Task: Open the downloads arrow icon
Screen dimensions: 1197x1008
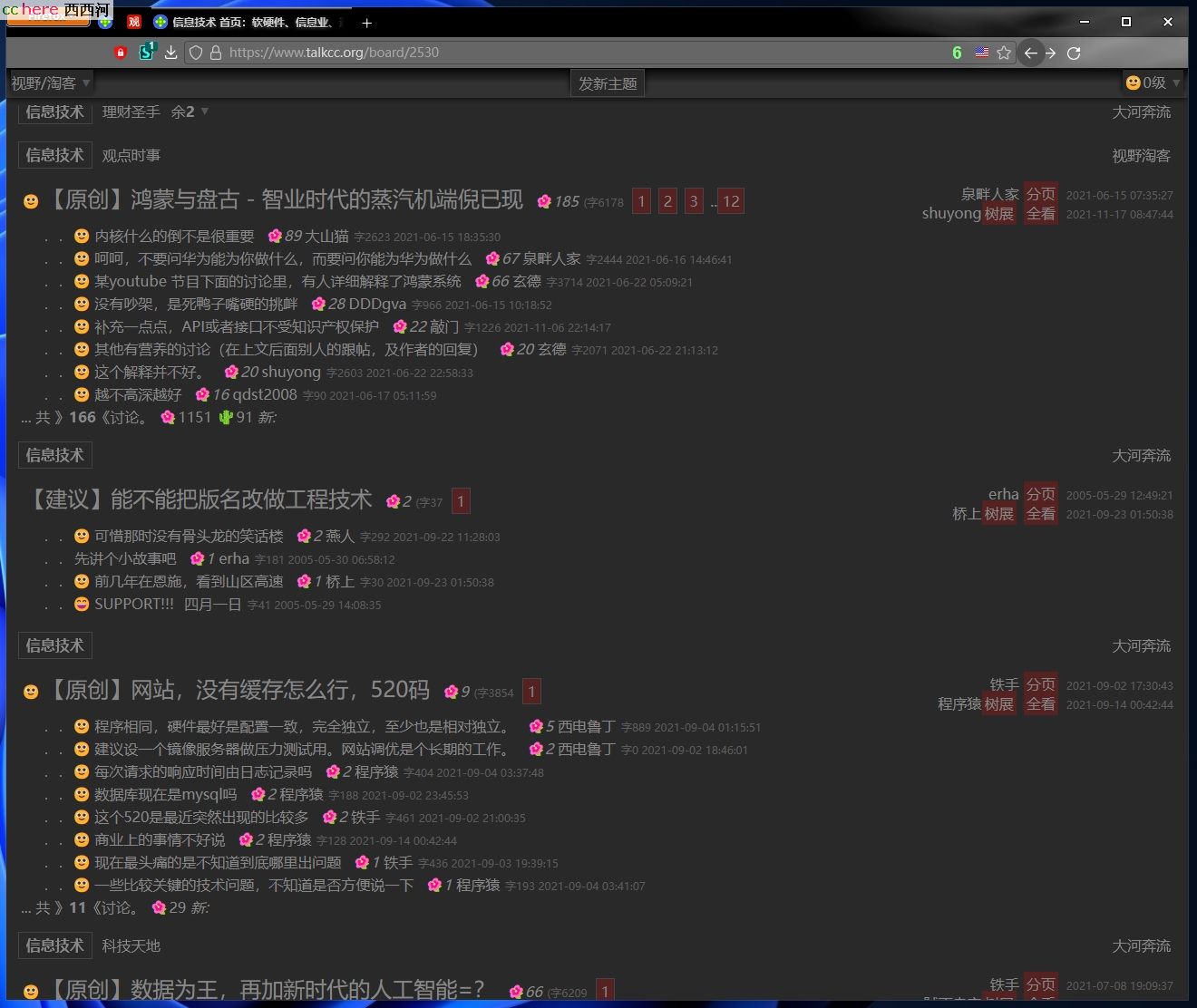Action: tap(170, 53)
